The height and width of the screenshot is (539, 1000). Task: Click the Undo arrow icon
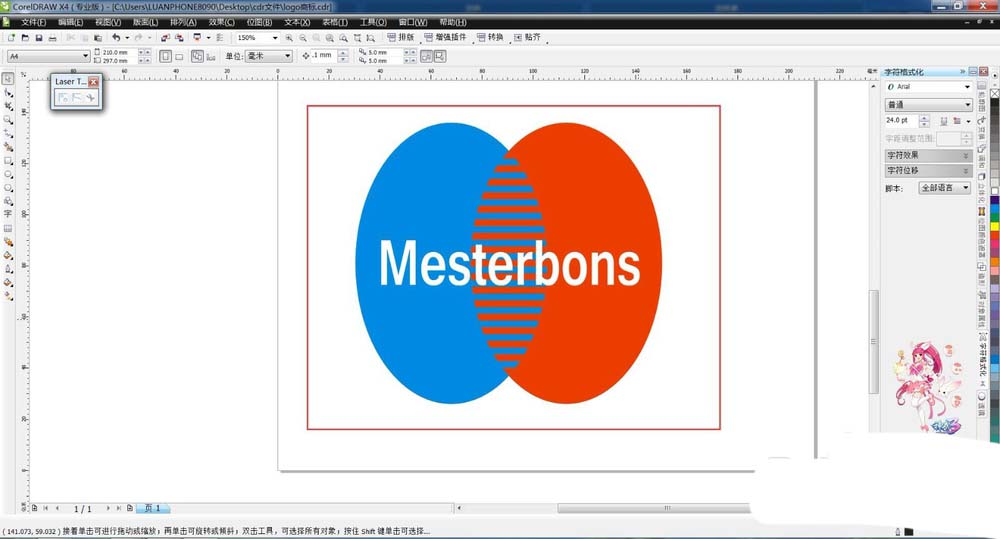click(116, 38)
